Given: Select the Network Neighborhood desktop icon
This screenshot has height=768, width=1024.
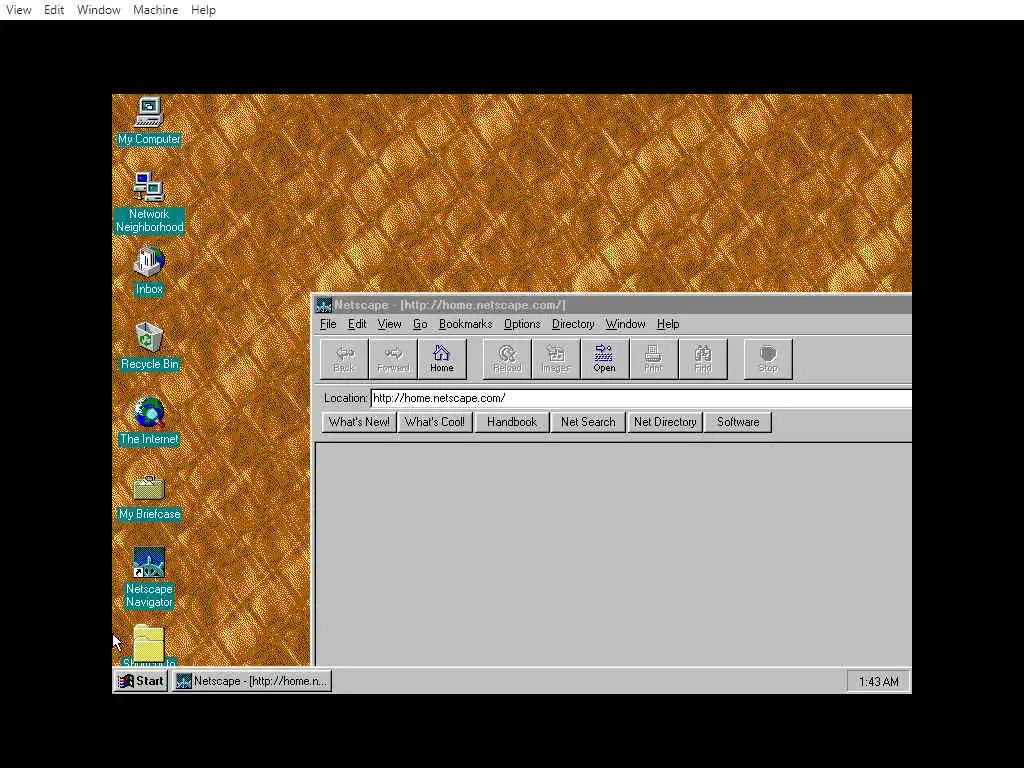Looking at the screenshot, I should pyautogui.click(x=149, y=202).
